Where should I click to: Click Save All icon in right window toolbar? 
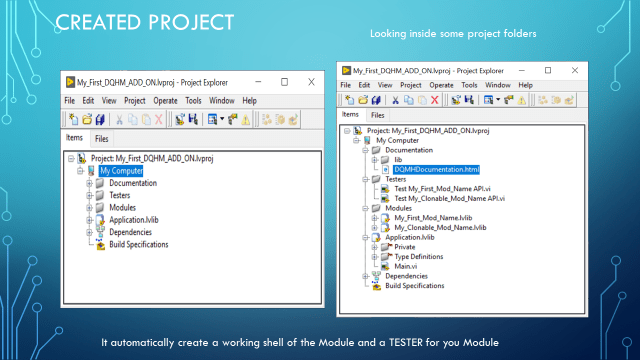click(376, 100)
